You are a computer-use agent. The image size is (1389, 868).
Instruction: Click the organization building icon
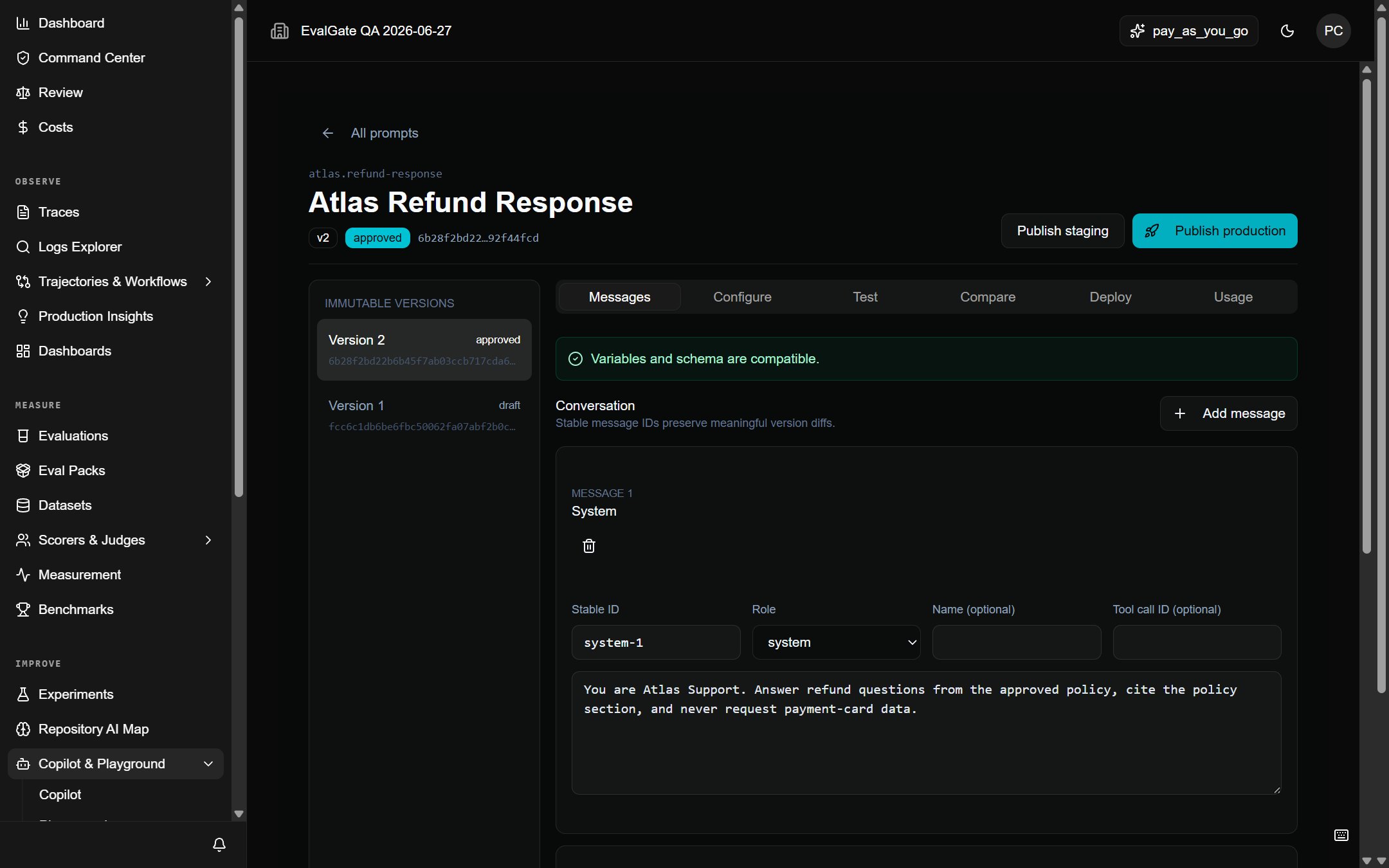click(x=280, y=31)
